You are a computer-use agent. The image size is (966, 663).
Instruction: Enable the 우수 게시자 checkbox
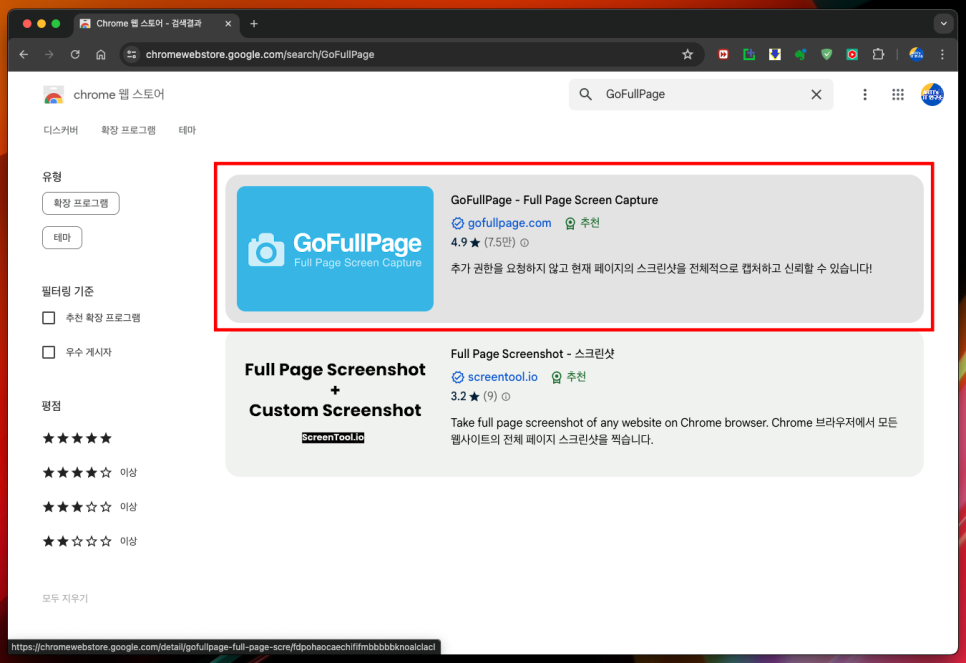pos(49,352)
